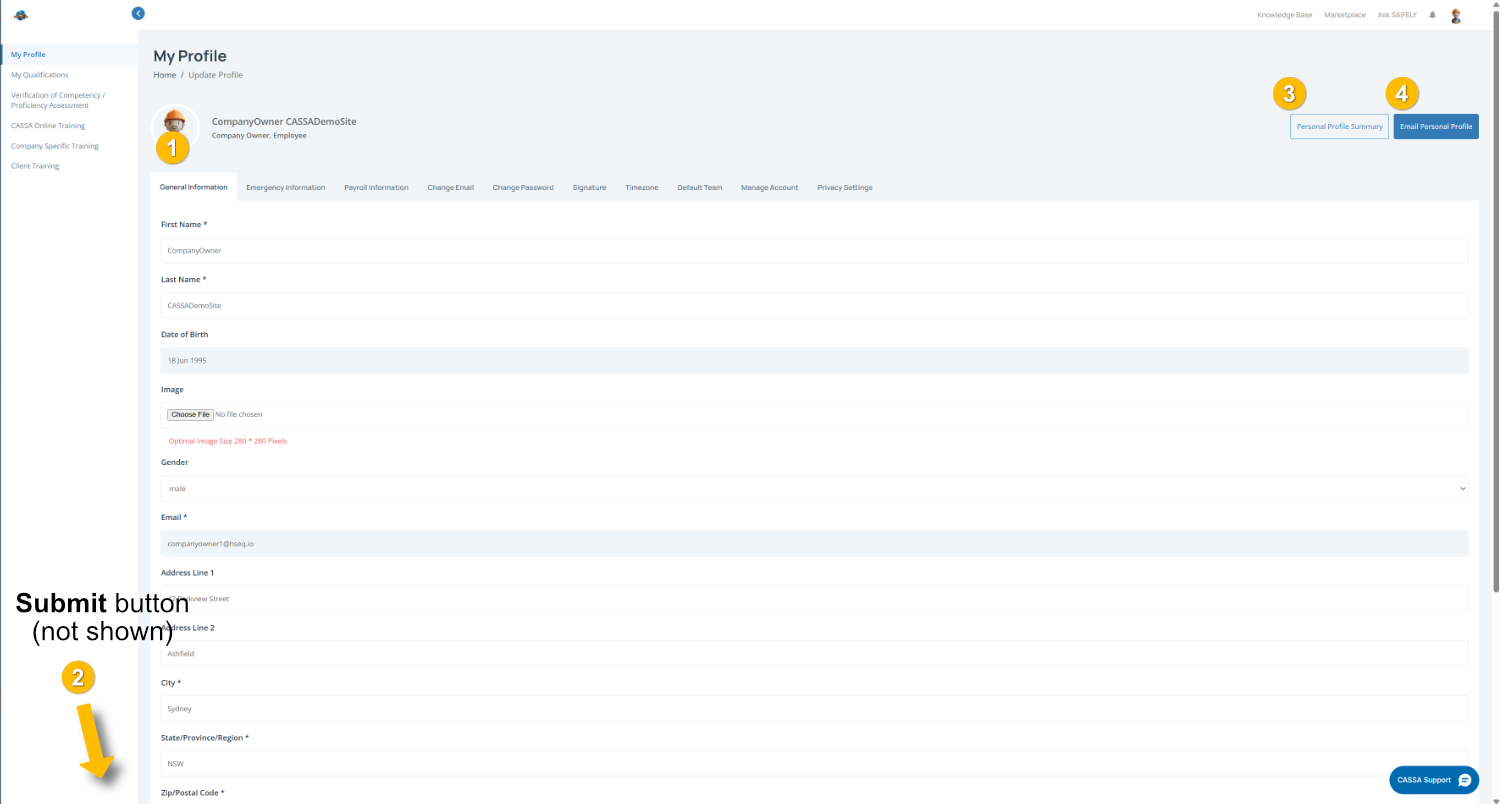Click Personal Profile Summary button
Viewport: 1500px width, 804px height.
[x=1339, y=127]
